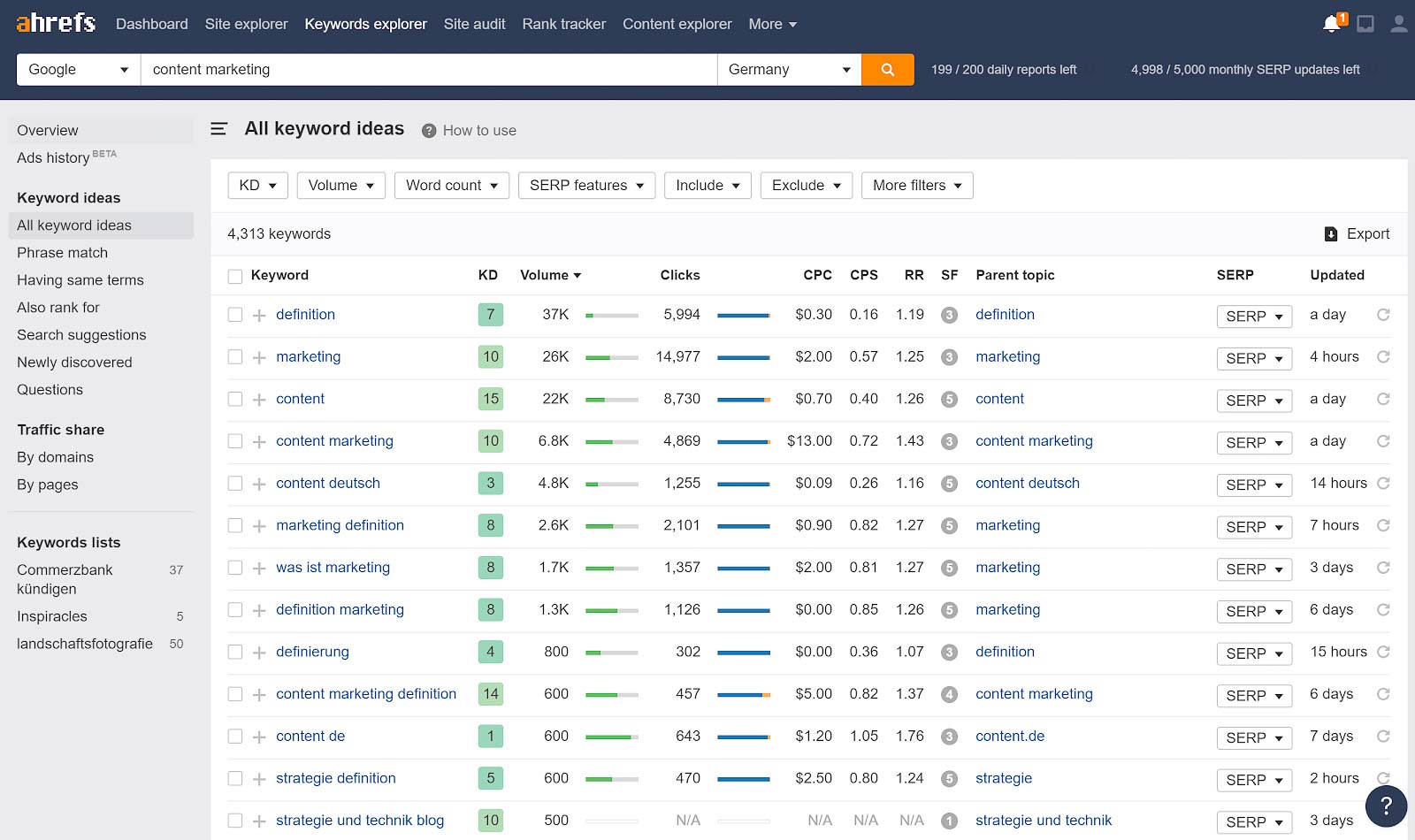Click volume bar for 'definition' row

coord(612,315)
